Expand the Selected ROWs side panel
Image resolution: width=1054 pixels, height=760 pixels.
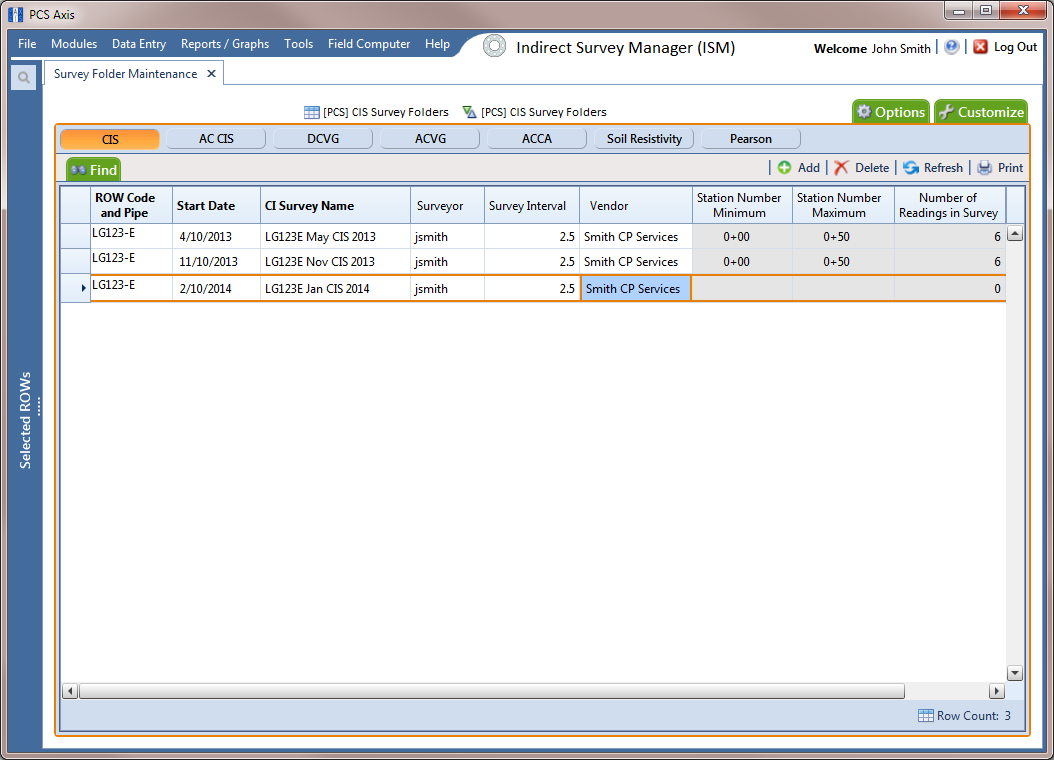(26, 420)
